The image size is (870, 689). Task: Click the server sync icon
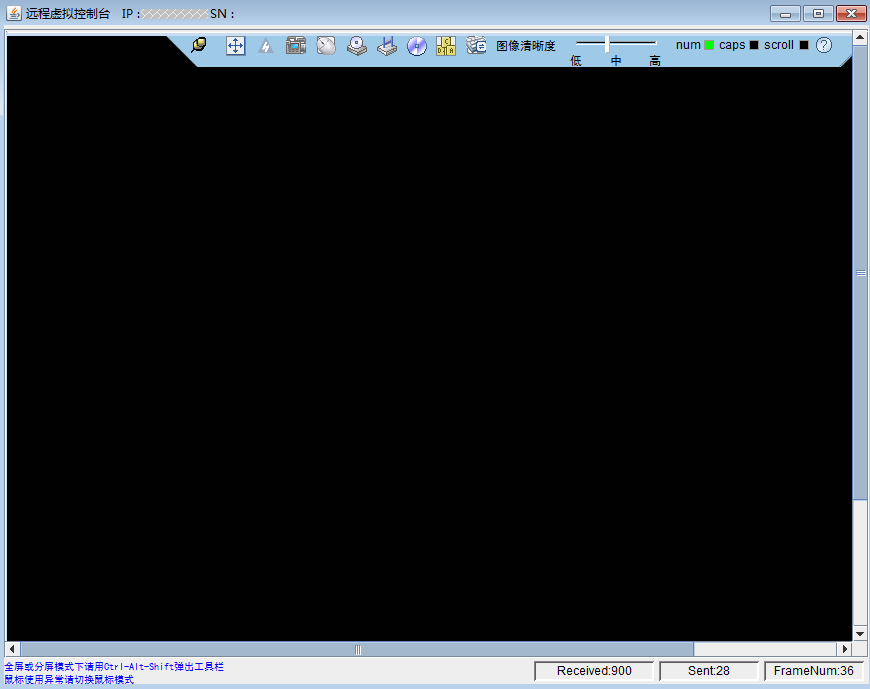(476, 45)
